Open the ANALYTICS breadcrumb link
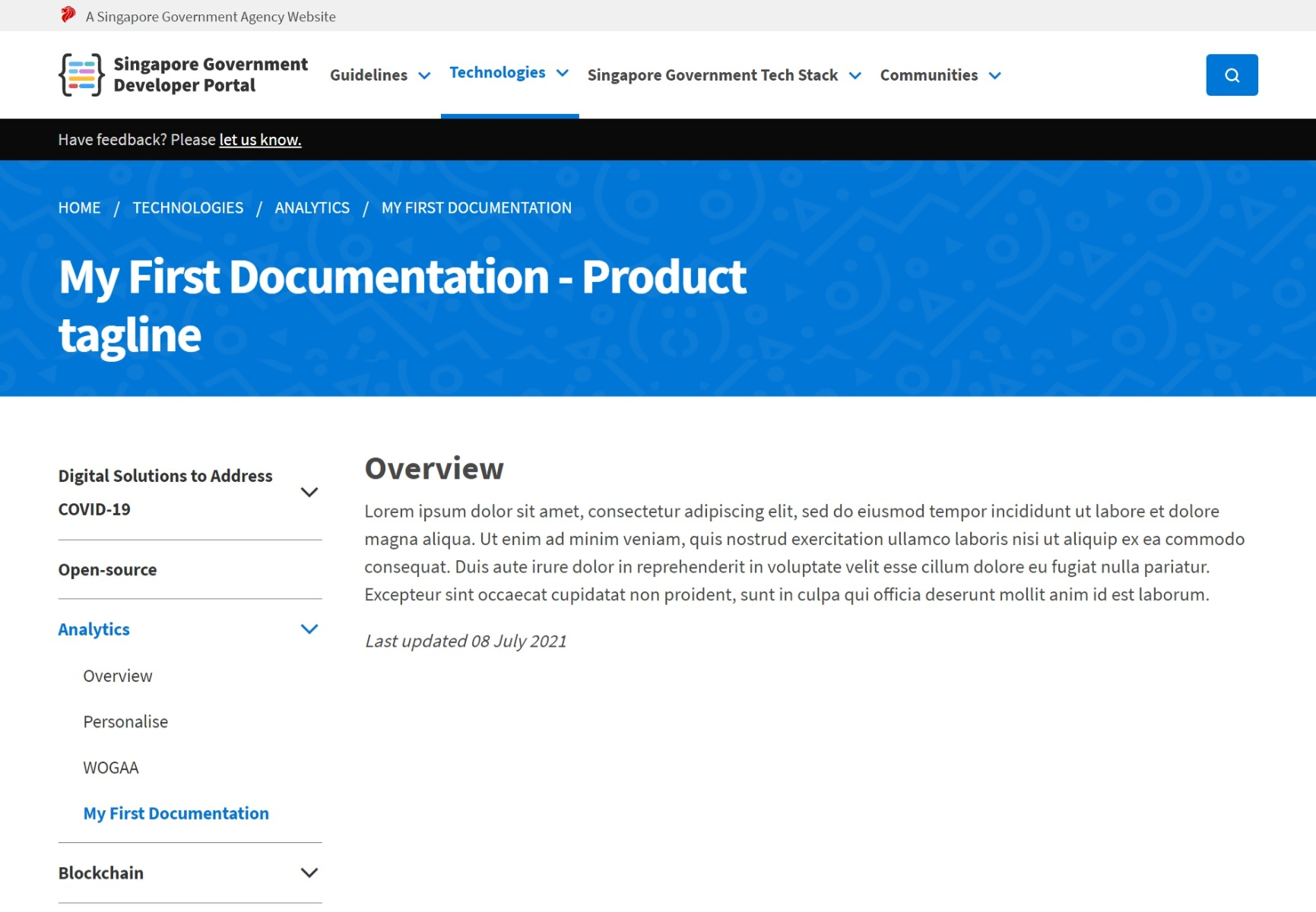 coord(312,207)
